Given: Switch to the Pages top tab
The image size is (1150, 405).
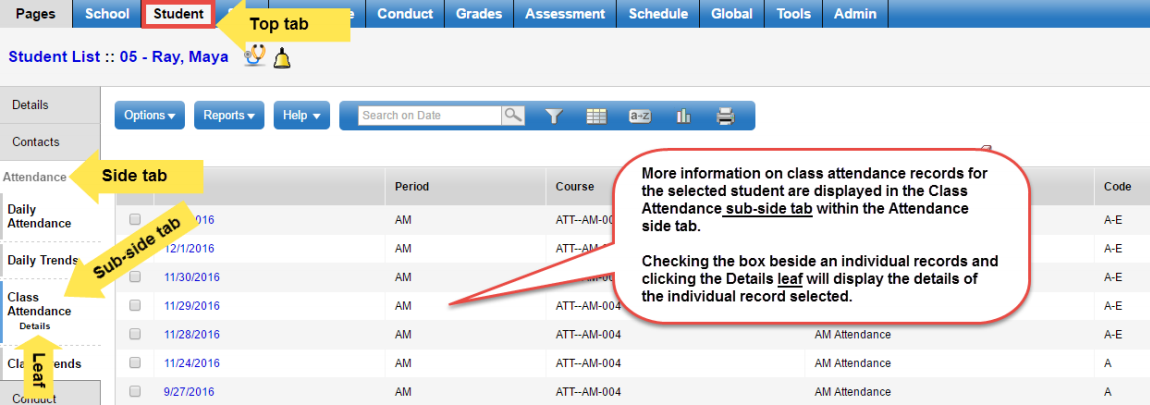Looking at the screenshot, I should point(36,14).
